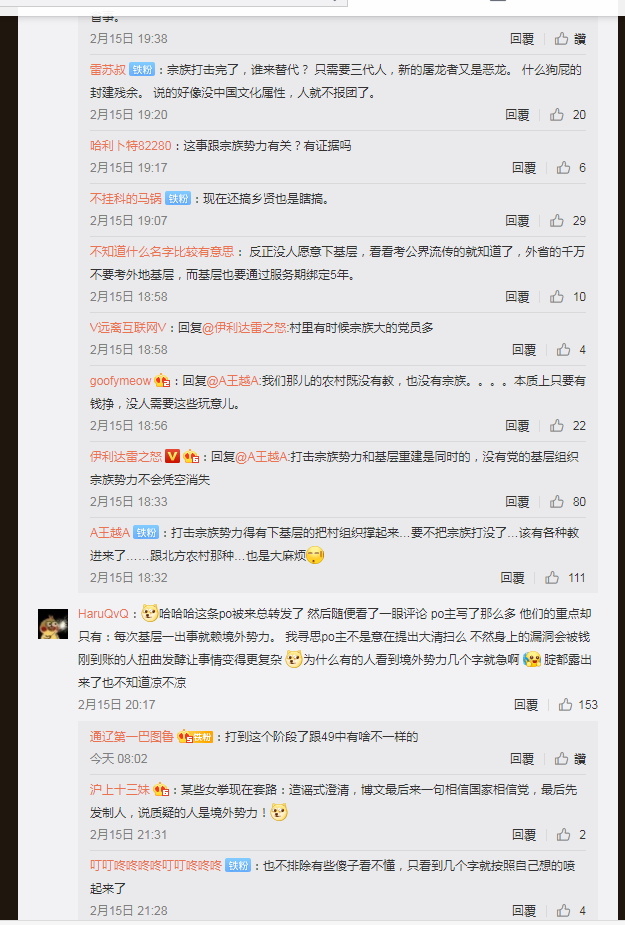Reply to V远离互联网V's comment
This screenshot has height=925, width=625.
point(523,350)
